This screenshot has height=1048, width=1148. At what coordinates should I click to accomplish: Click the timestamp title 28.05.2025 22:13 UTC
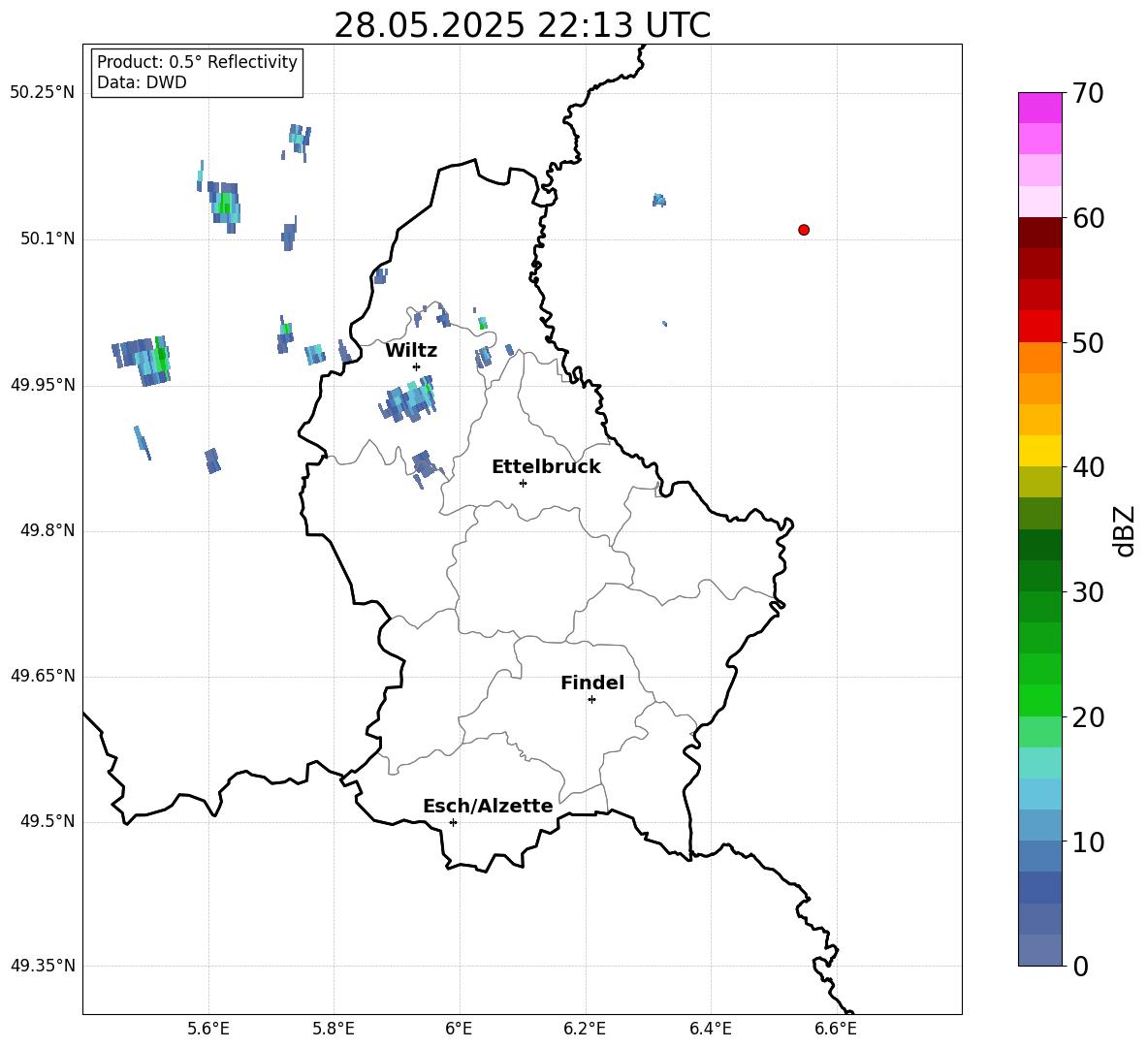(522, 25)
